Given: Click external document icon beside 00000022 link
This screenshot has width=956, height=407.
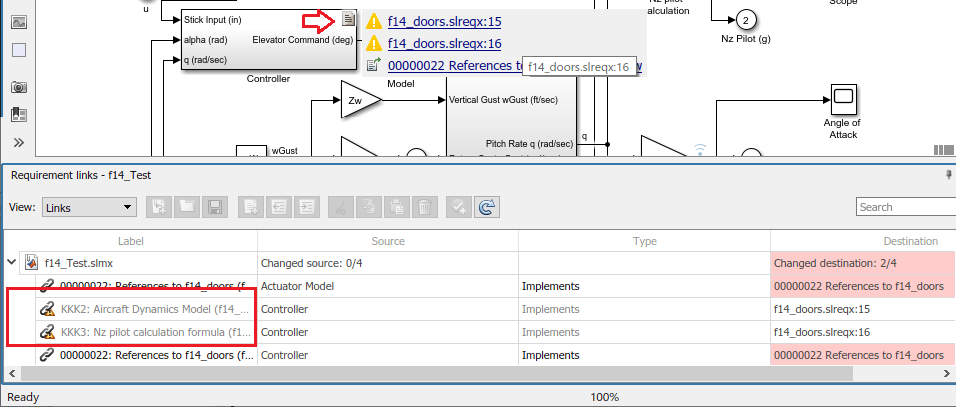Looking at the screenshot, I should [x=374, y=65].
